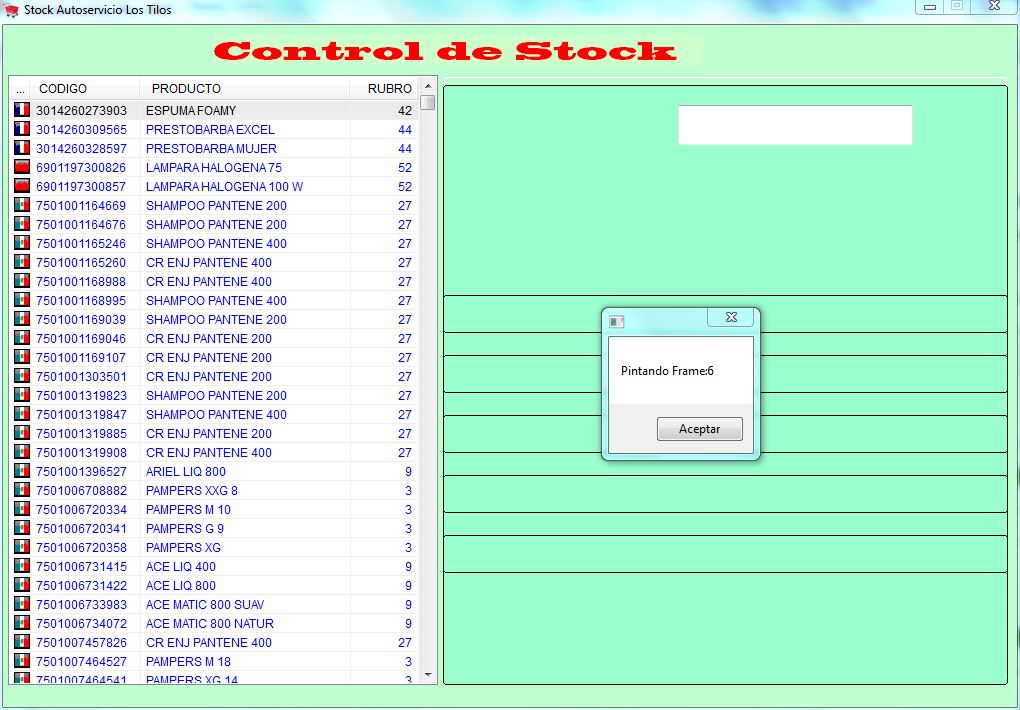Close the Pintando Frame dialog

pos(731,317)
